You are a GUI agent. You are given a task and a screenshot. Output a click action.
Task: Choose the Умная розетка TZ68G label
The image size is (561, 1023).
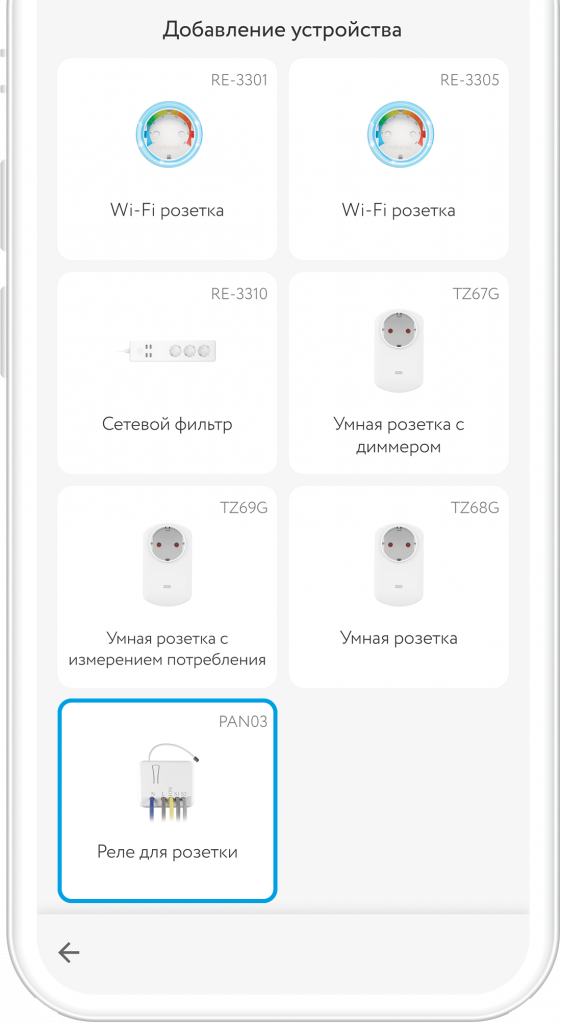click(x=399, y=637)
